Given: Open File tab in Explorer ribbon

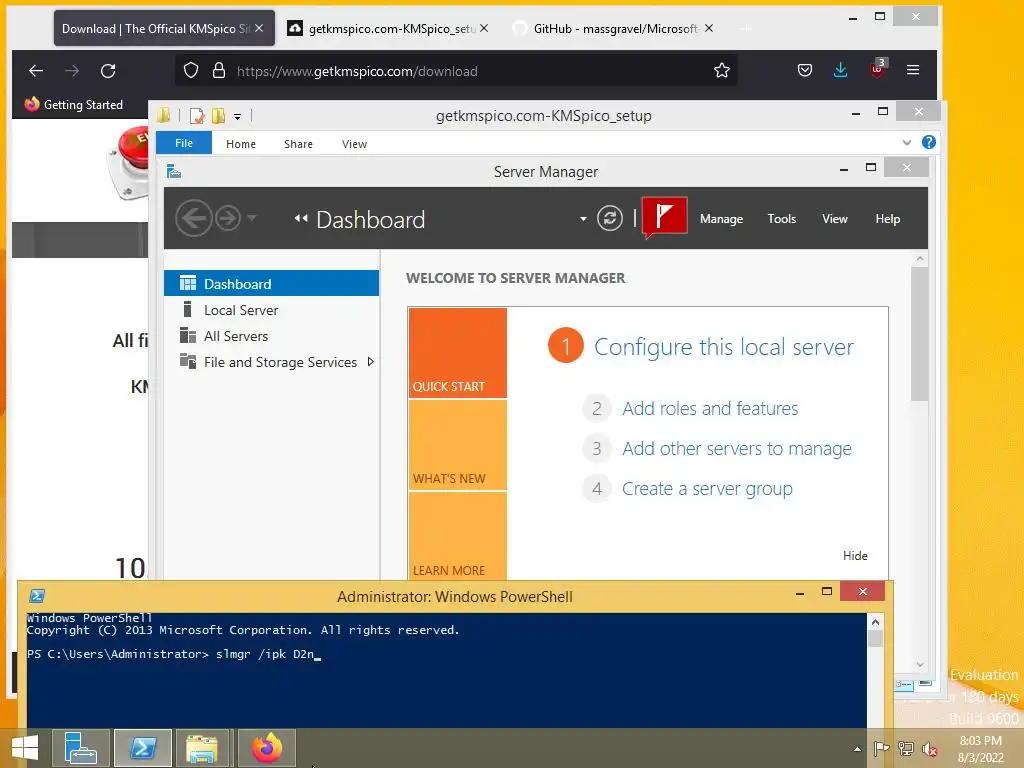Looking at the screenshot, I should click(x=184, y=143).
